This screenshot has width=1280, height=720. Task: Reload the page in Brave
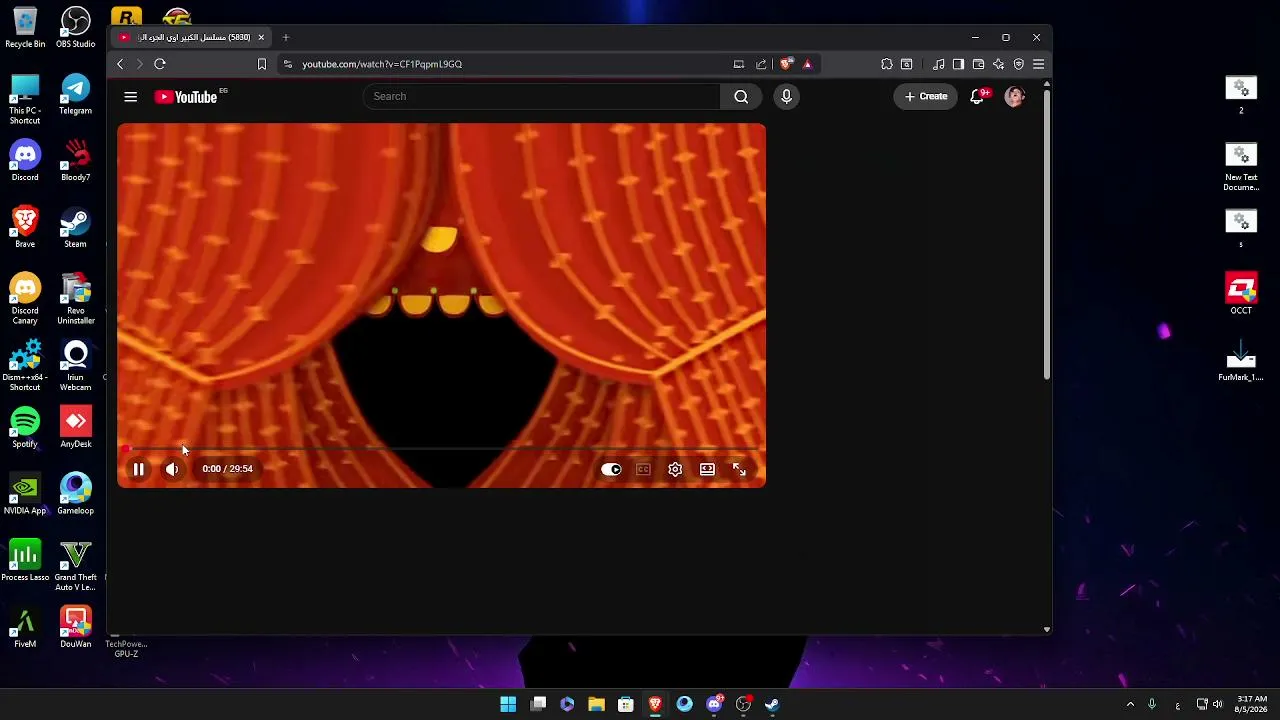tap(160, 64)
